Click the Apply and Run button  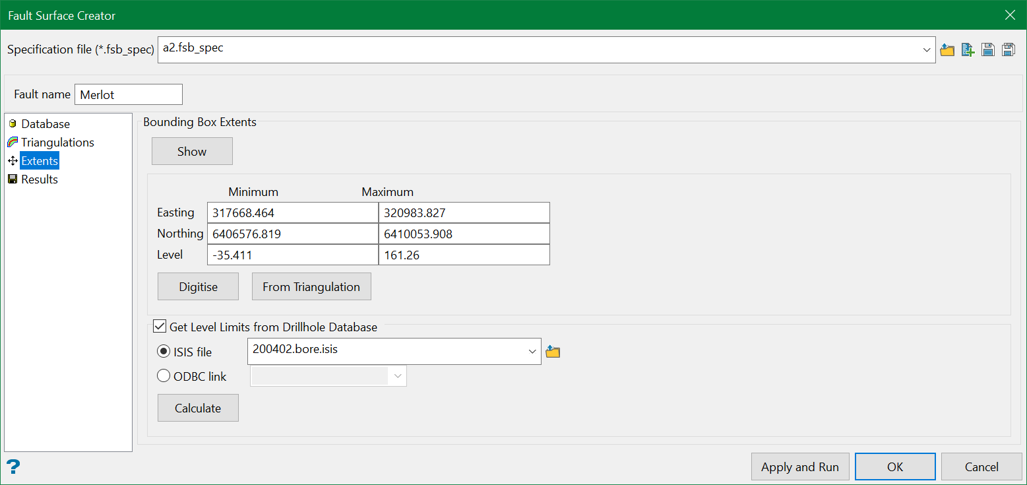(x=799, y=467)
